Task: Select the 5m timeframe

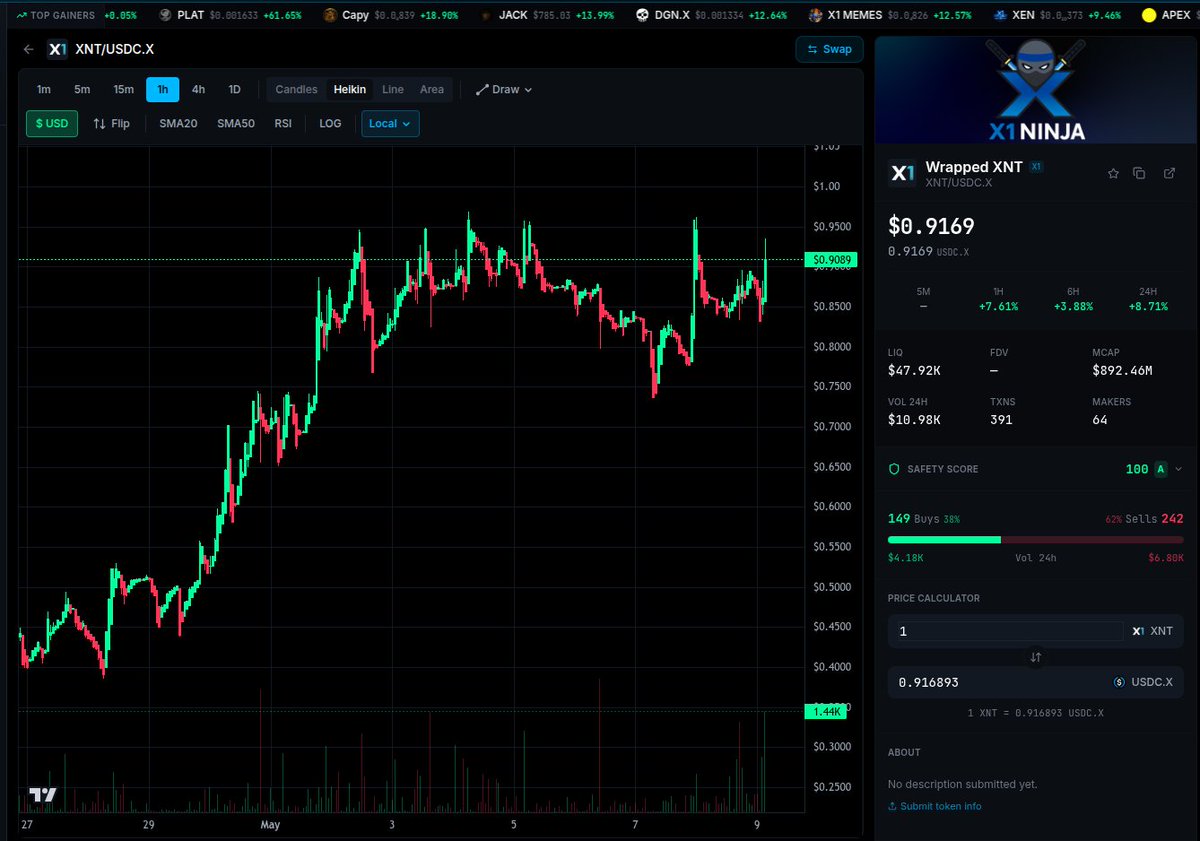Action: 82,89
